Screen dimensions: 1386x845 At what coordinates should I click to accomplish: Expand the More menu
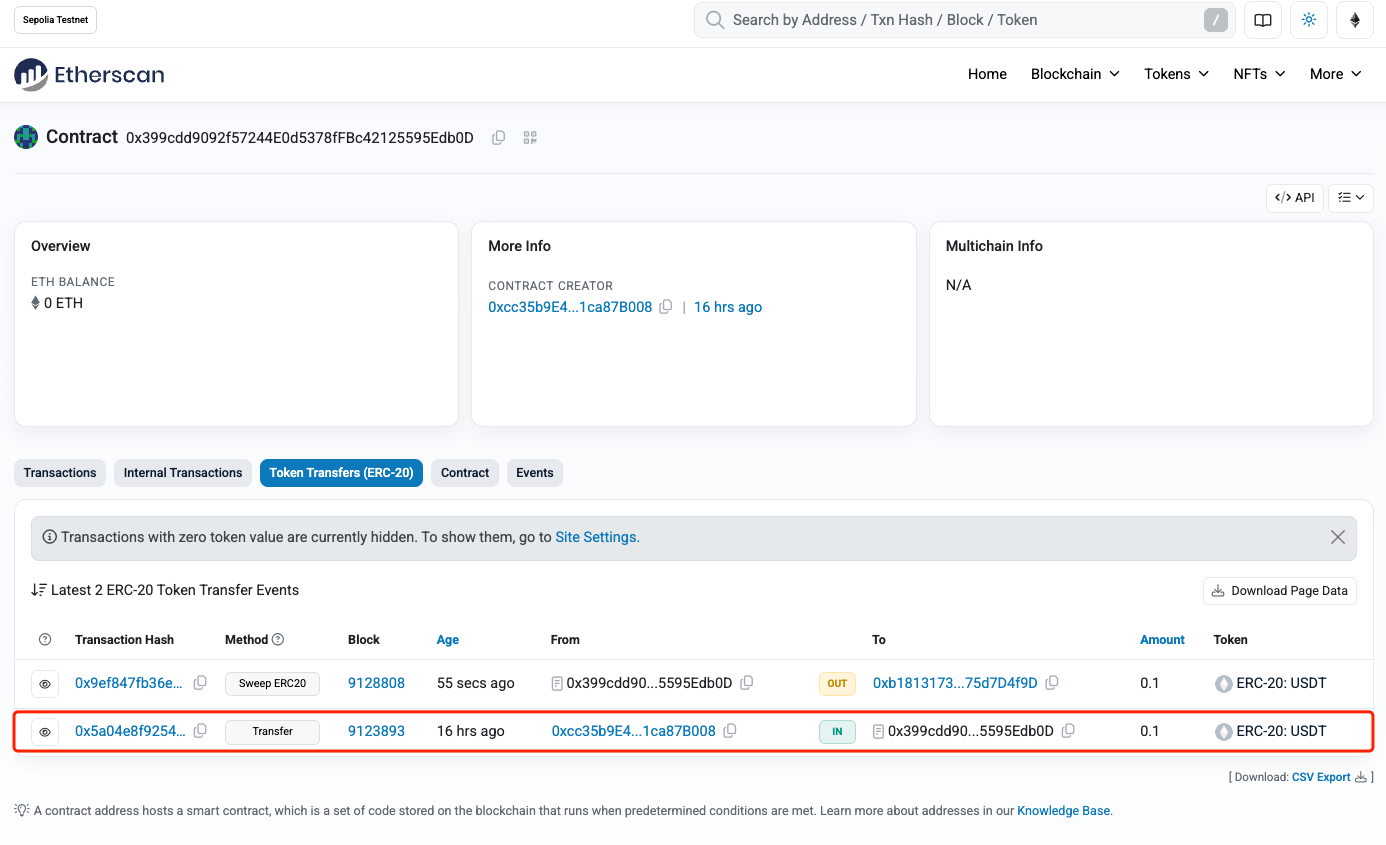coord(1336,74)
